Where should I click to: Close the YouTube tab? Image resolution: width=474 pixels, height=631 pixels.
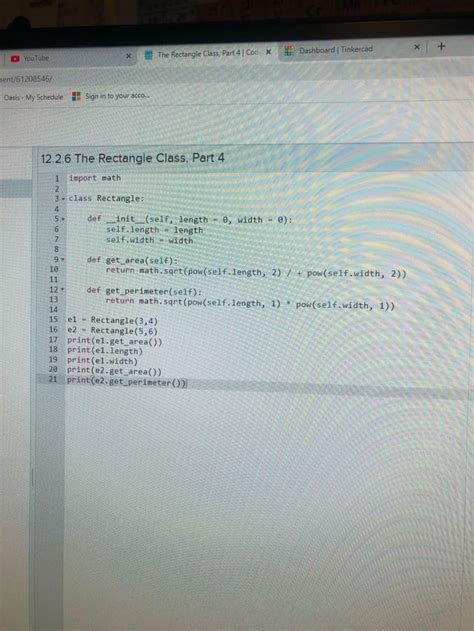(128, 56)
